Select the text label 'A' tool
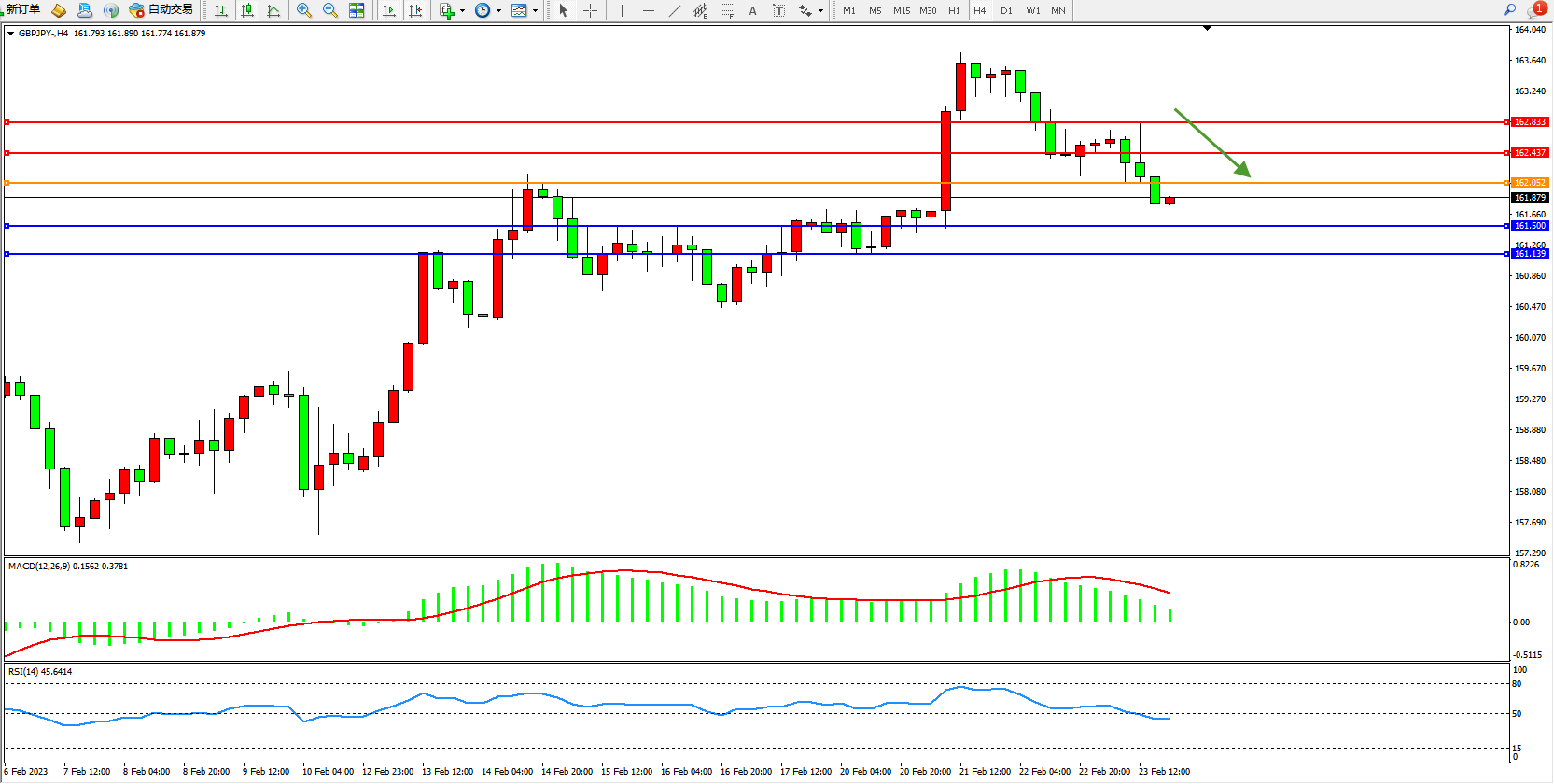The height and width of the screenshot is (784, 1554). pyautogui.click(x=752, y=10)
